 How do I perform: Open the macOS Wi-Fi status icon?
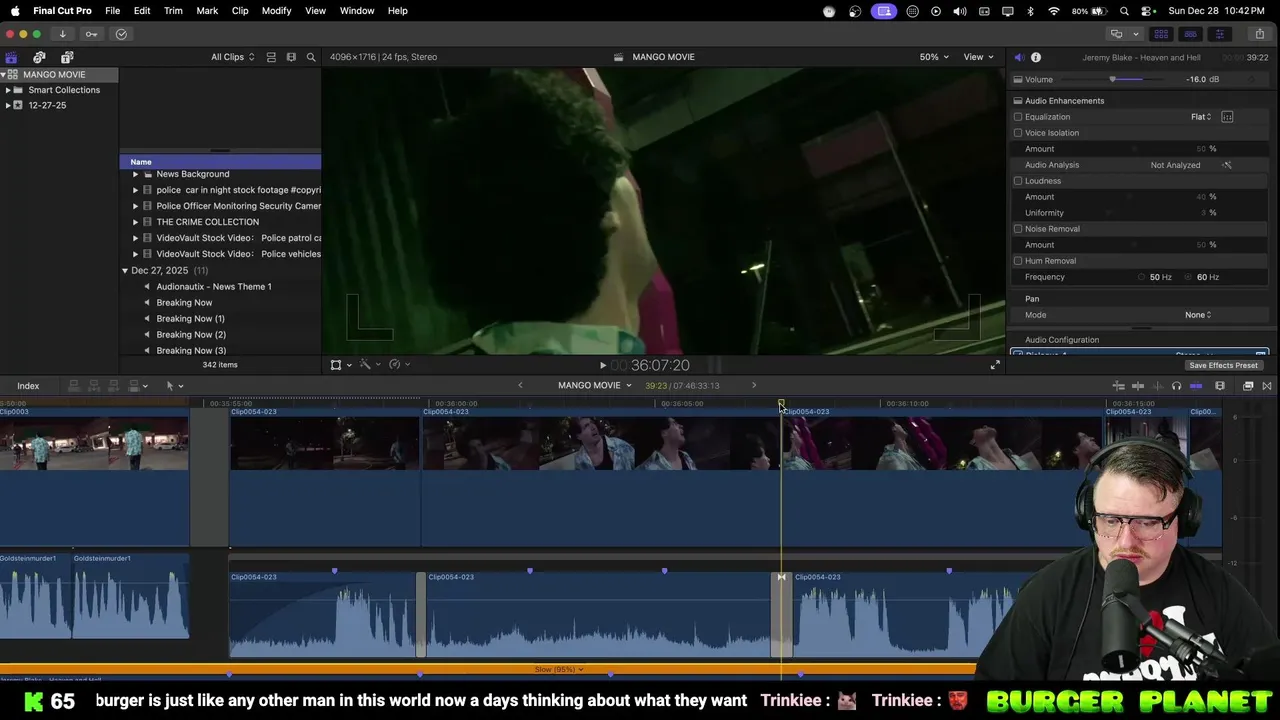point(1054,11)
